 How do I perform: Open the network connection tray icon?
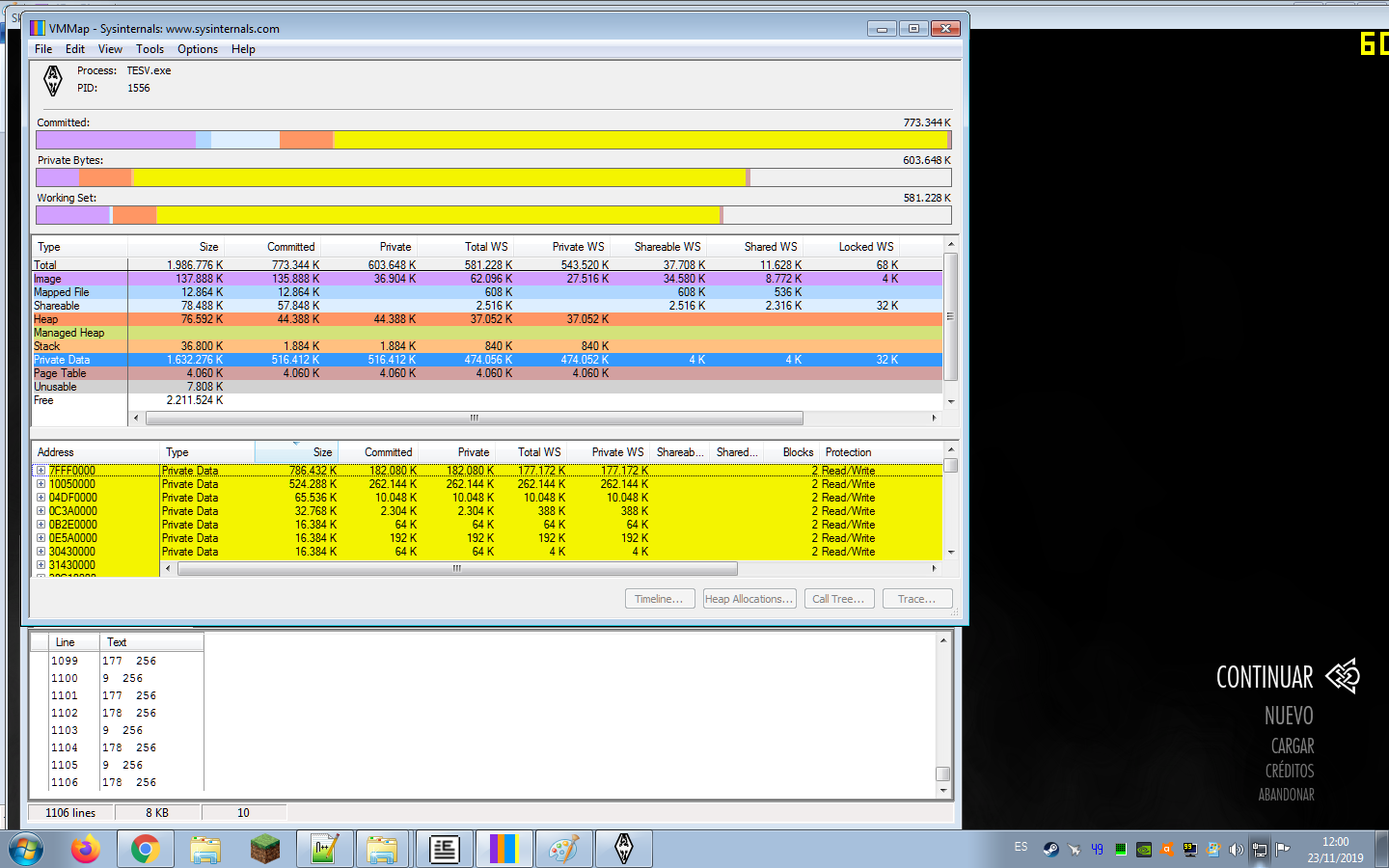pyautogui.click(x=1260, y=849)
